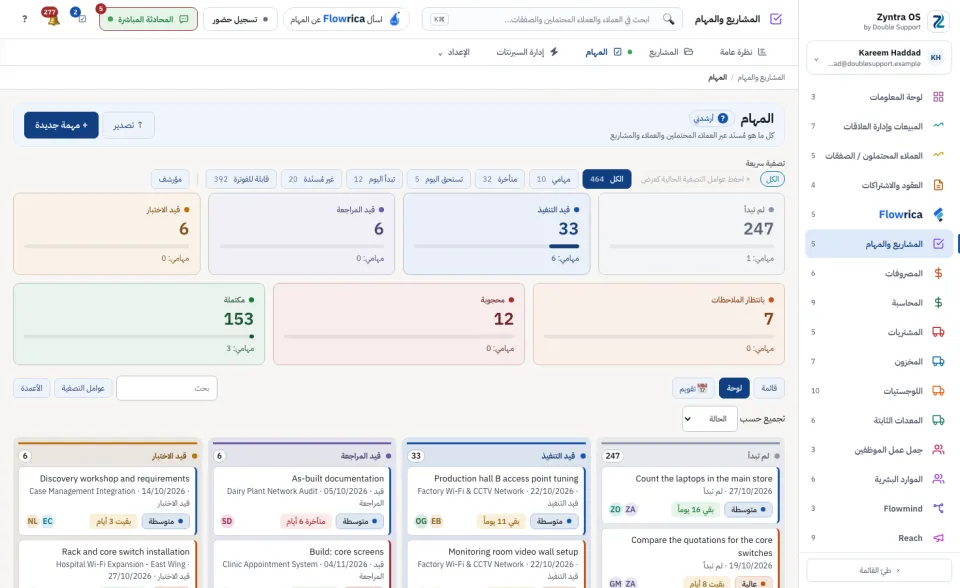Click the help question mark icon
This screenshot has width=960, height=588.
pos(24,19)
